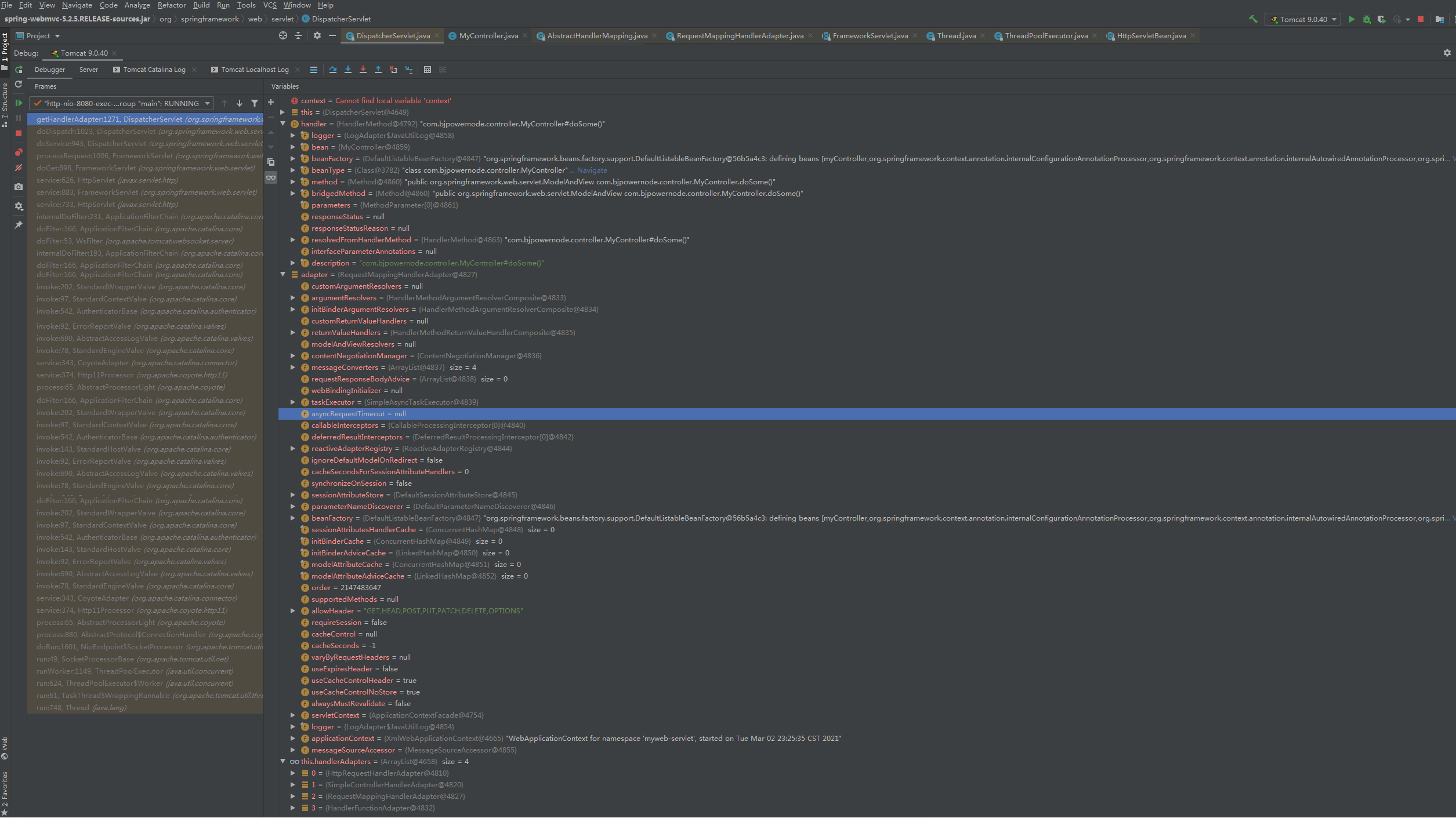
Task: Click Collapse All icon in Project bar
Action: (298, 35)
